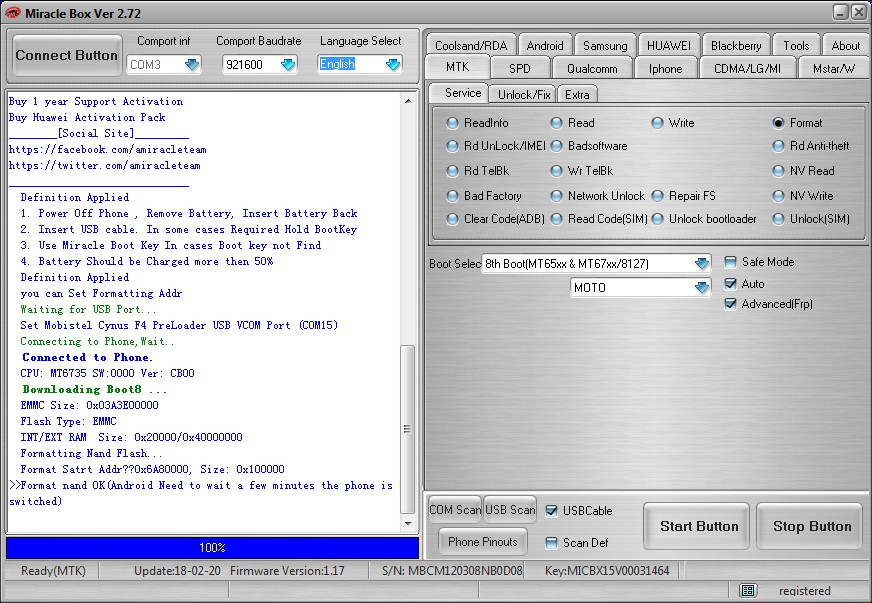This screenshot has width=872, height=603.
Task: Switch to the Coolsand/RDA tab
Action: coord(471,46)
